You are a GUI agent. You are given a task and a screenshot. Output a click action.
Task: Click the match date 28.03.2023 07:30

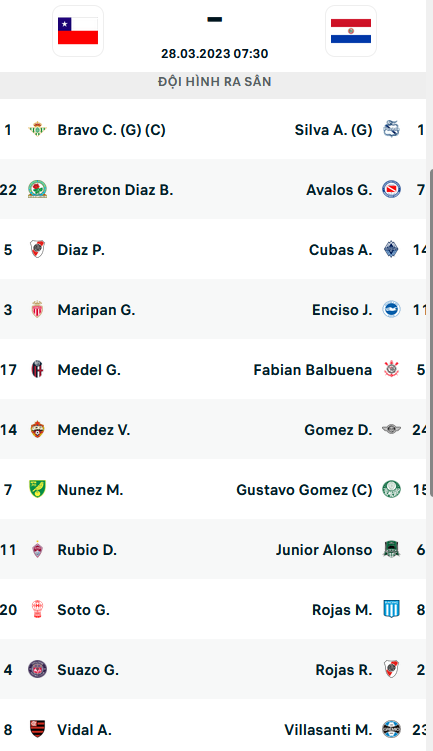click(215, 54)
